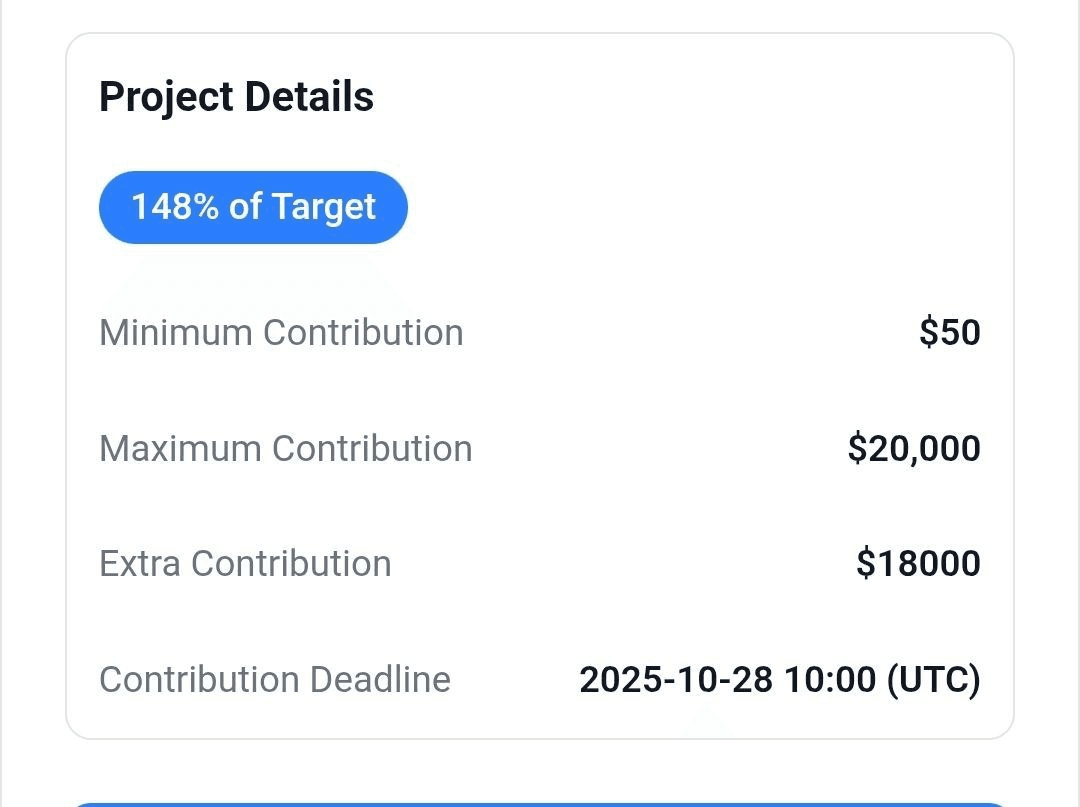The image size is (1080, 807).
Task: Select the $20,000 maximum contribution value
Action: click(x=914, y=449)
